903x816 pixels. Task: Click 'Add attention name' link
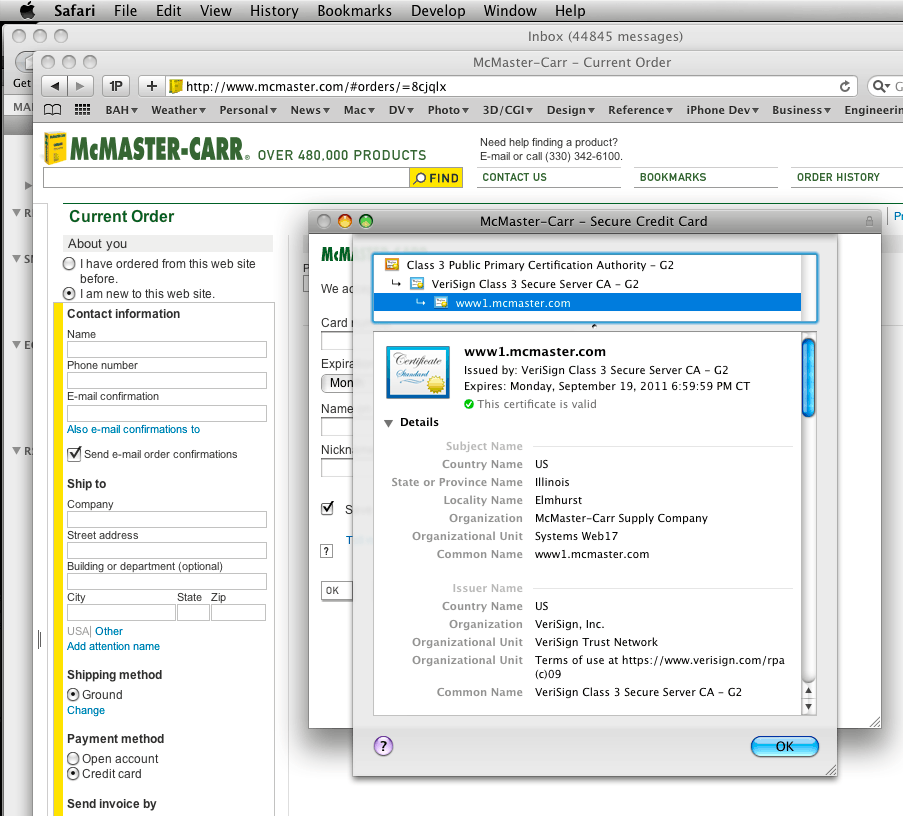pos(113,646)
